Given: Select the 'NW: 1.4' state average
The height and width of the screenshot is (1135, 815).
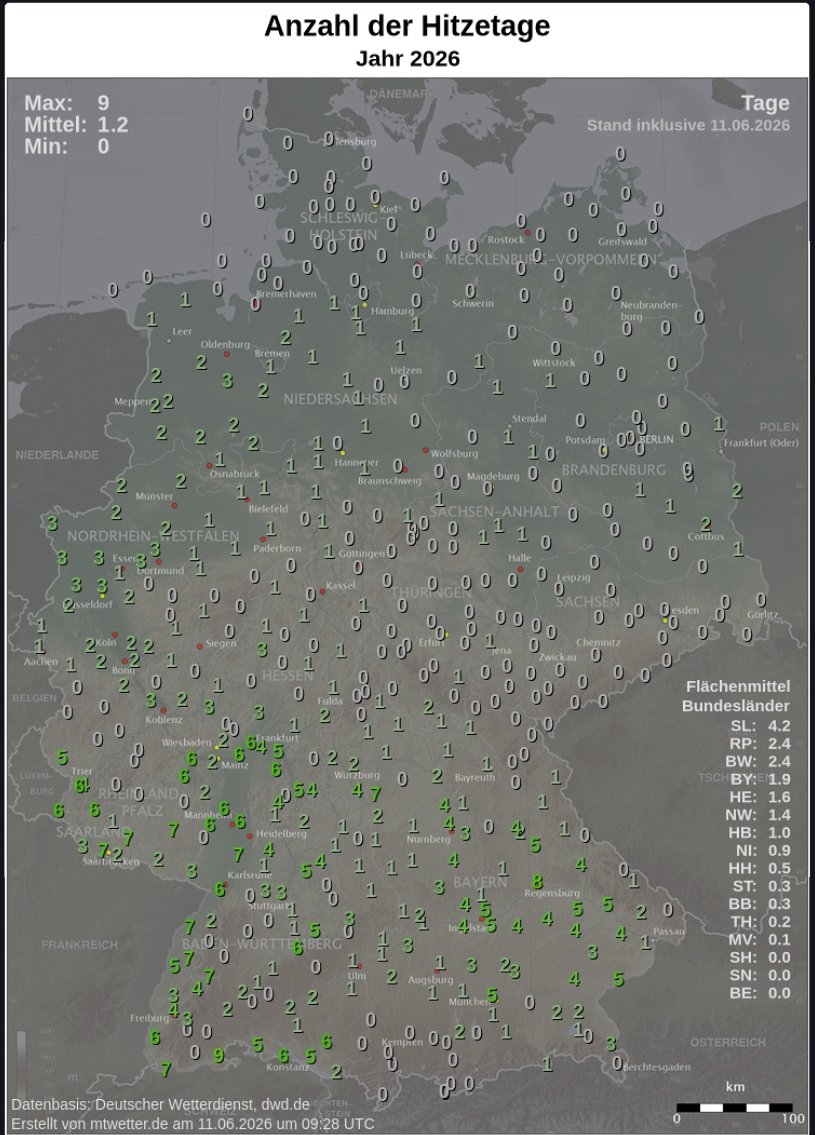Looking at the screenshot, I should coord(758,815).
